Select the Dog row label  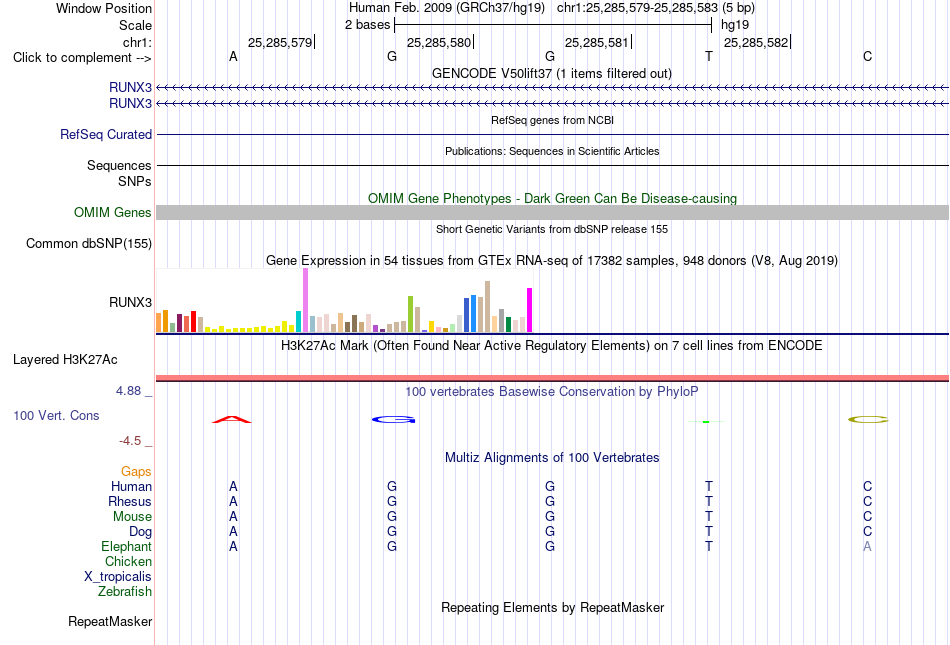click(141, 532)
